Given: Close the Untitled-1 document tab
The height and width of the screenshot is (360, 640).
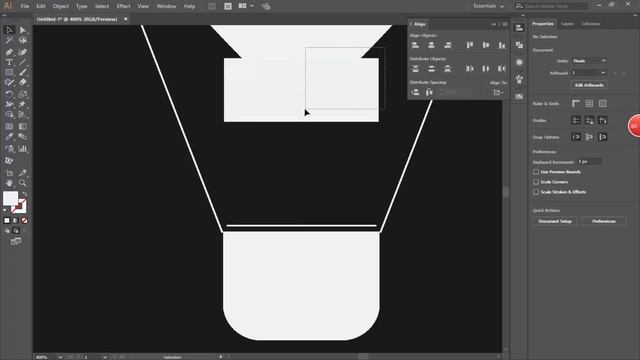Looking at the screenshot, I should tap(126, 19).
